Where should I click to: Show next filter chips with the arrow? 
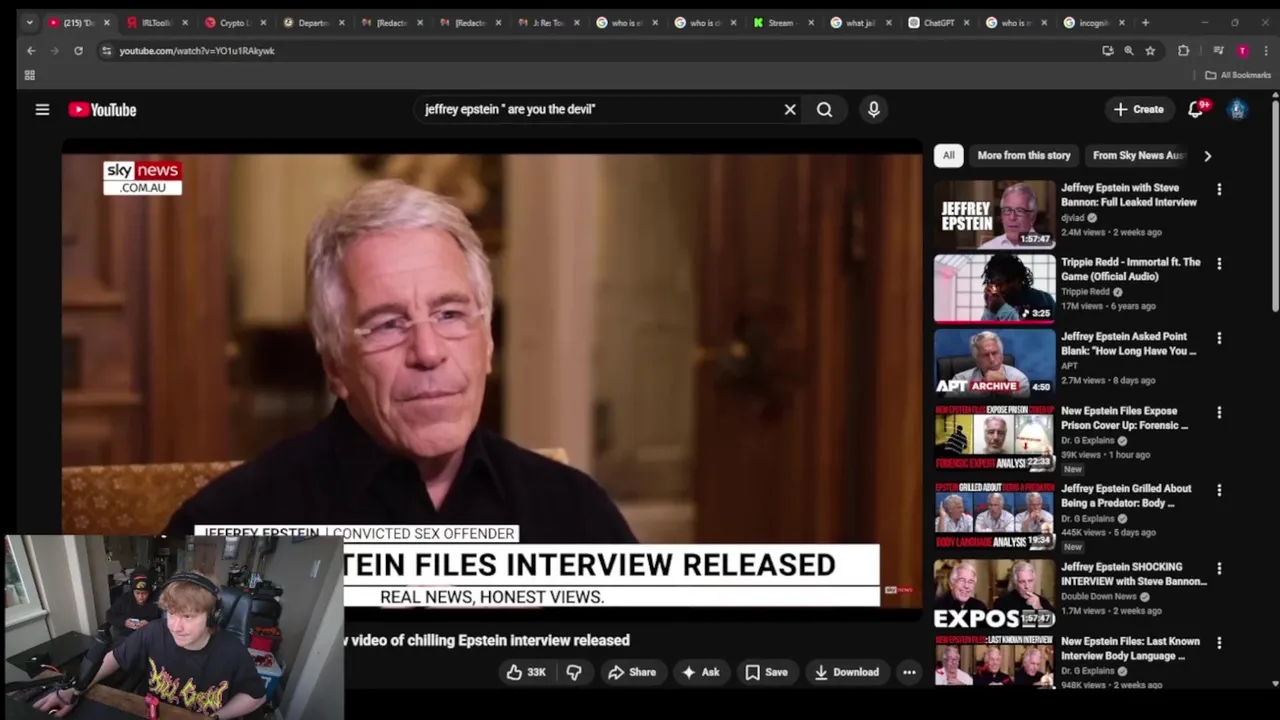tap(1207, 155)
